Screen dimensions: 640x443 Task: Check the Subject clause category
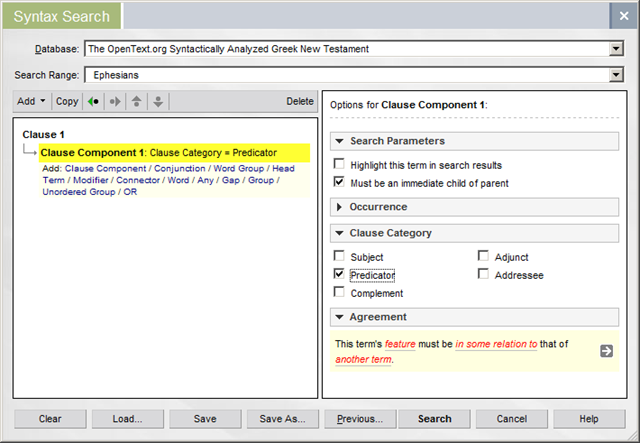pyautogui.click(x=340, y=256)
